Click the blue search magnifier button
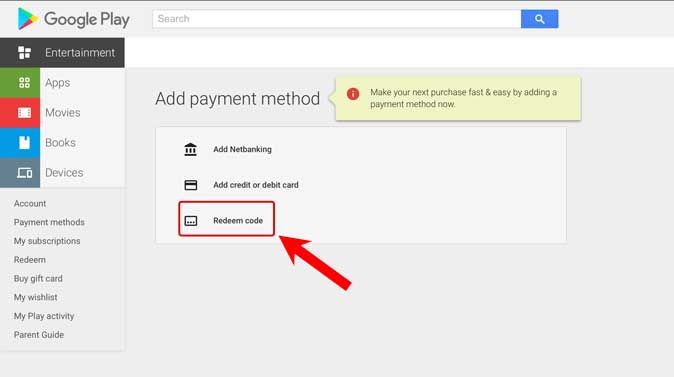 pos(539,19)
